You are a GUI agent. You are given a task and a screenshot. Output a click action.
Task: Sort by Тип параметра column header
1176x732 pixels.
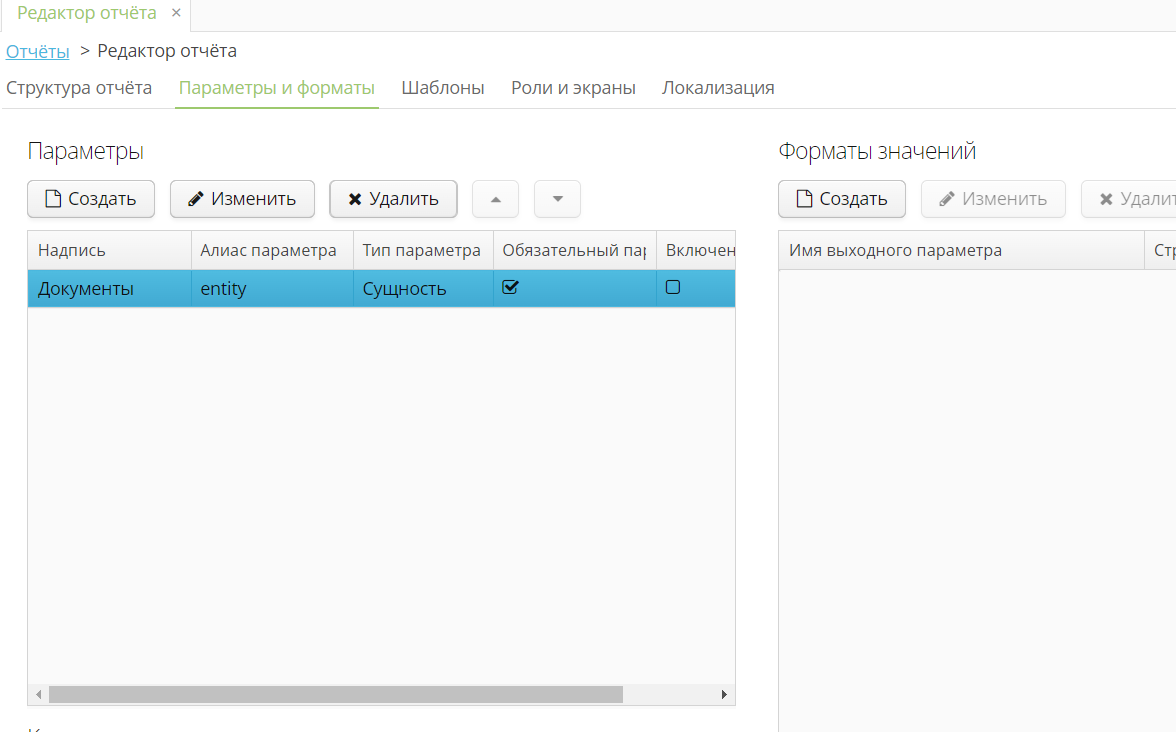[421, 251]
